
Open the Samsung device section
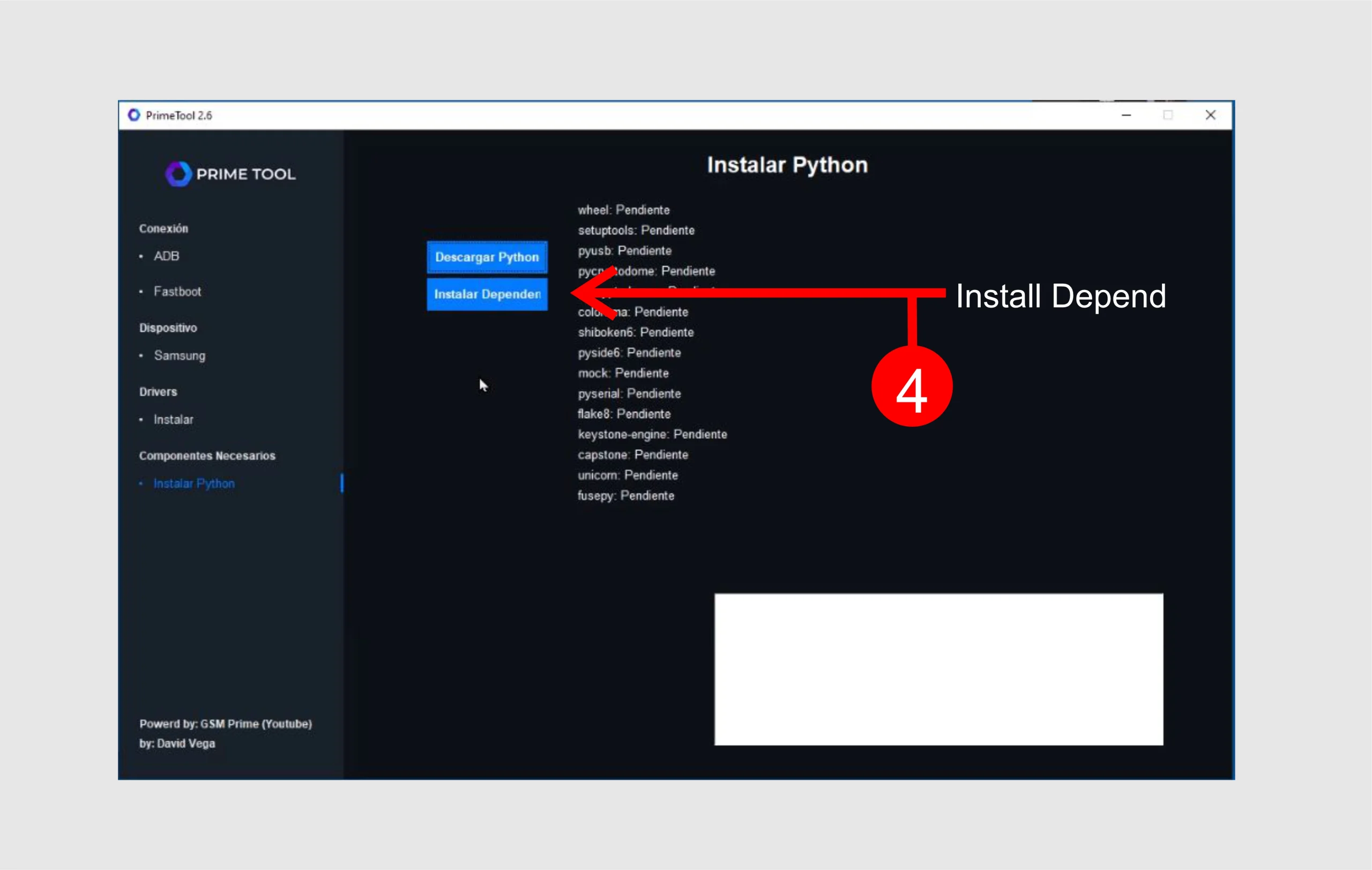click(180, 355)
